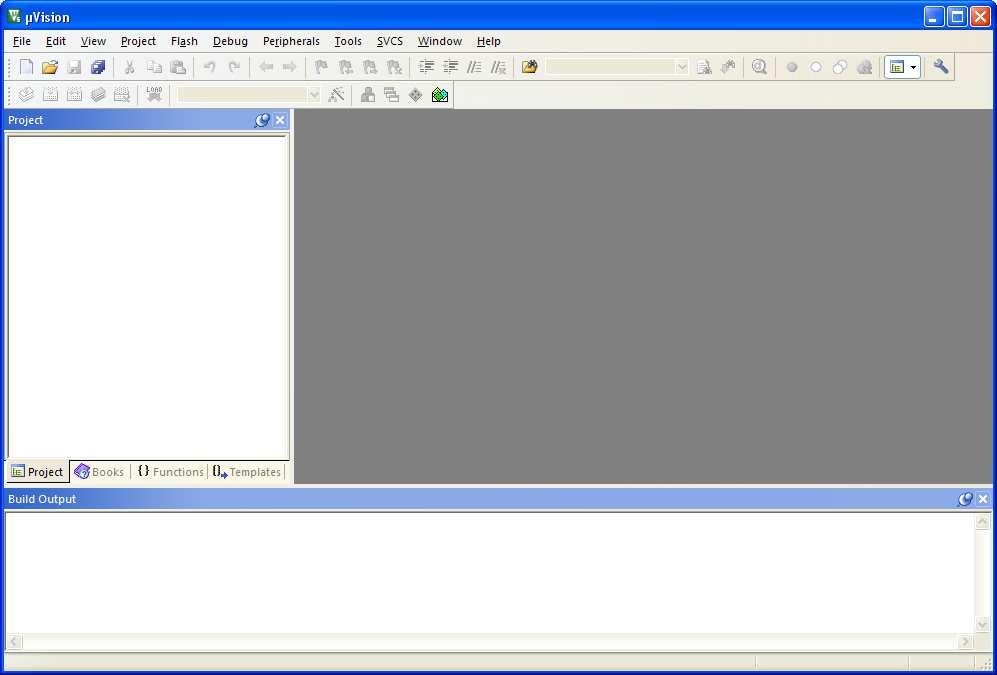The height and width of the screenshot is (675, 997).
Task: Open the Help menu
Action: click(488, 41)
